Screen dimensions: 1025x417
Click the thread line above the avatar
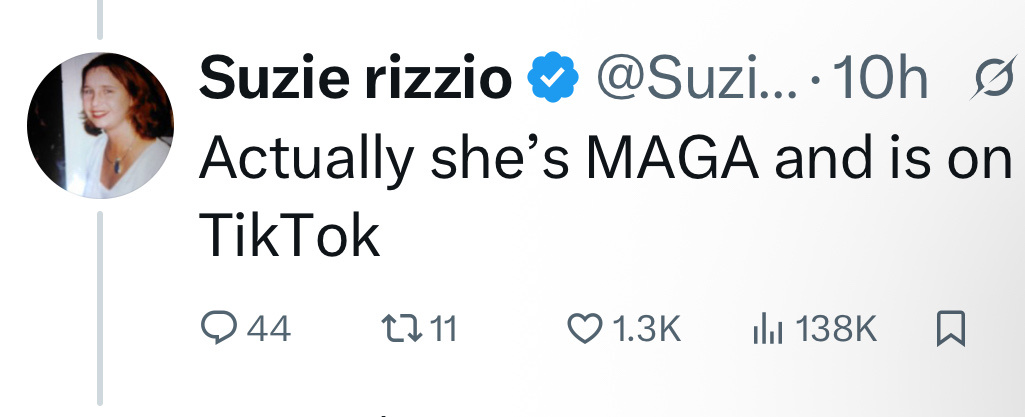click(100, 20)
